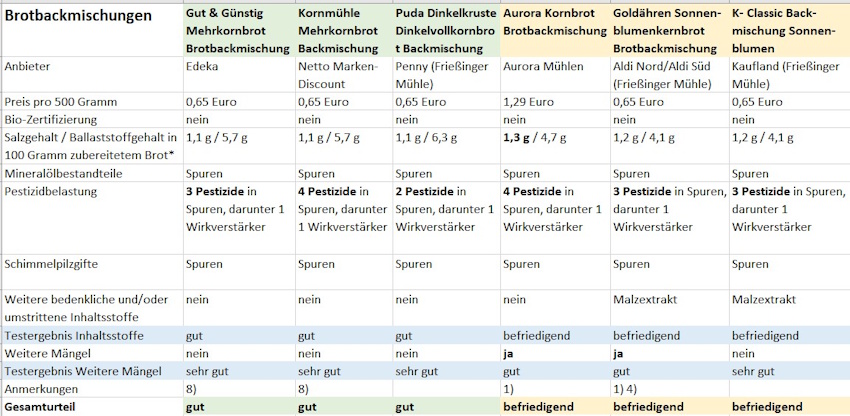
Task: Click the Puda Dinkelkruste column header
Action: 445,30
